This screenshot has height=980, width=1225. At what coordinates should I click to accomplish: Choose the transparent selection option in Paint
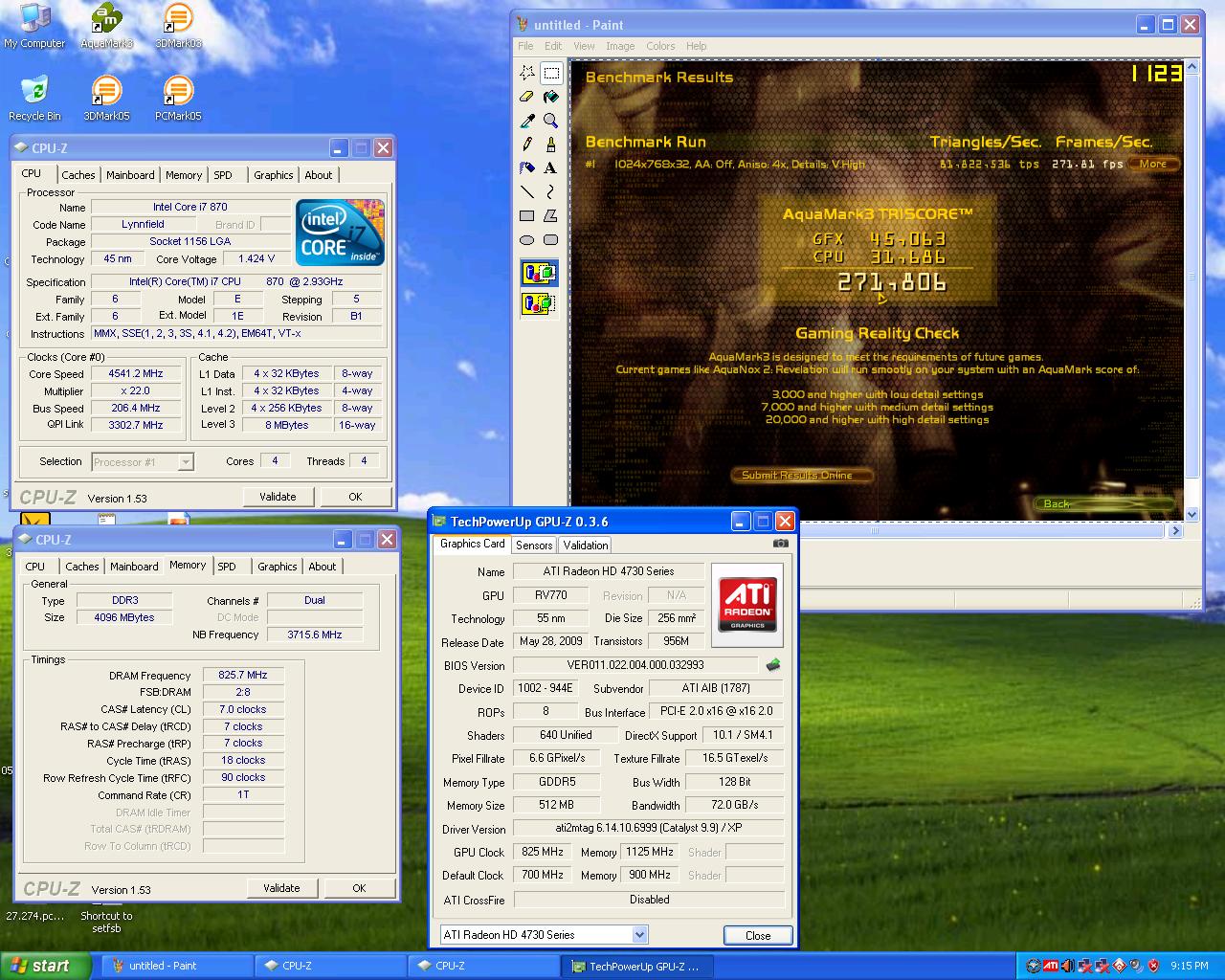[539, 304]
